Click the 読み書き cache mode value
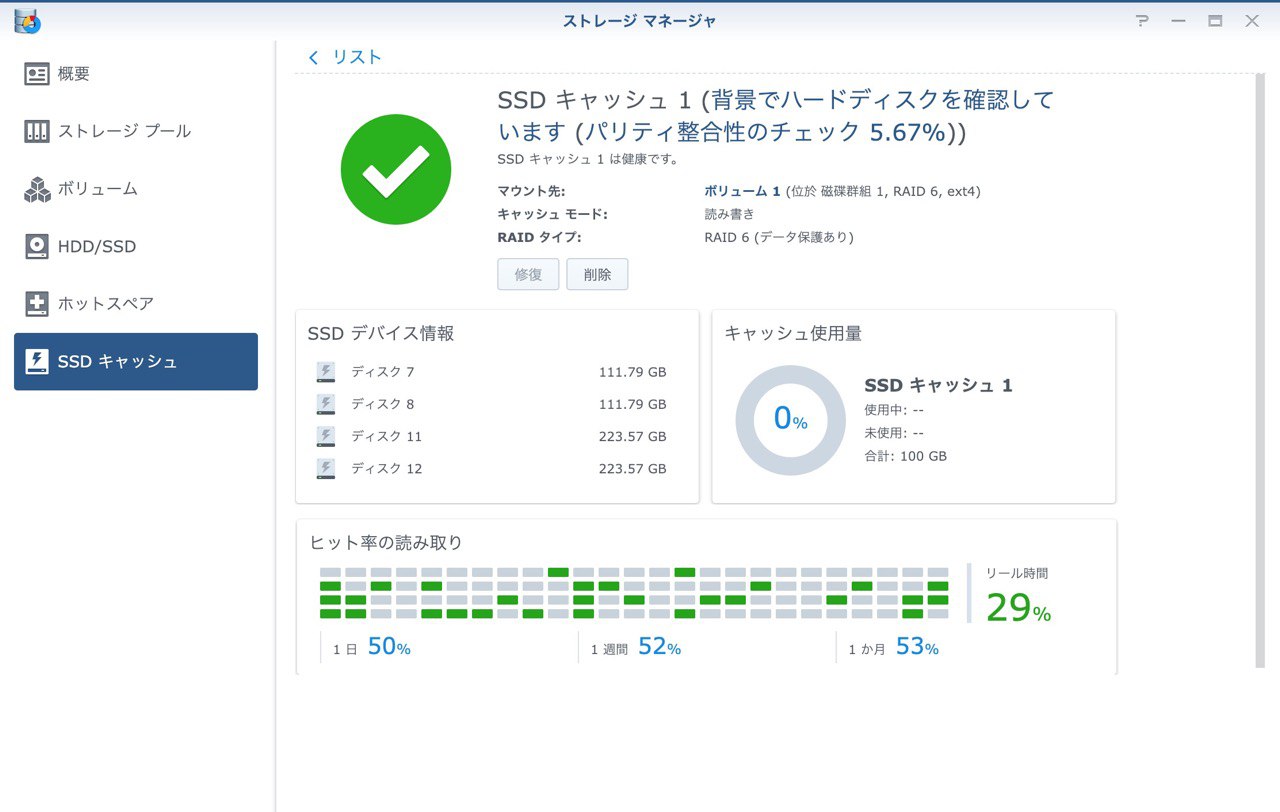This screenshot has height=812, width=1280. (729, 214)
